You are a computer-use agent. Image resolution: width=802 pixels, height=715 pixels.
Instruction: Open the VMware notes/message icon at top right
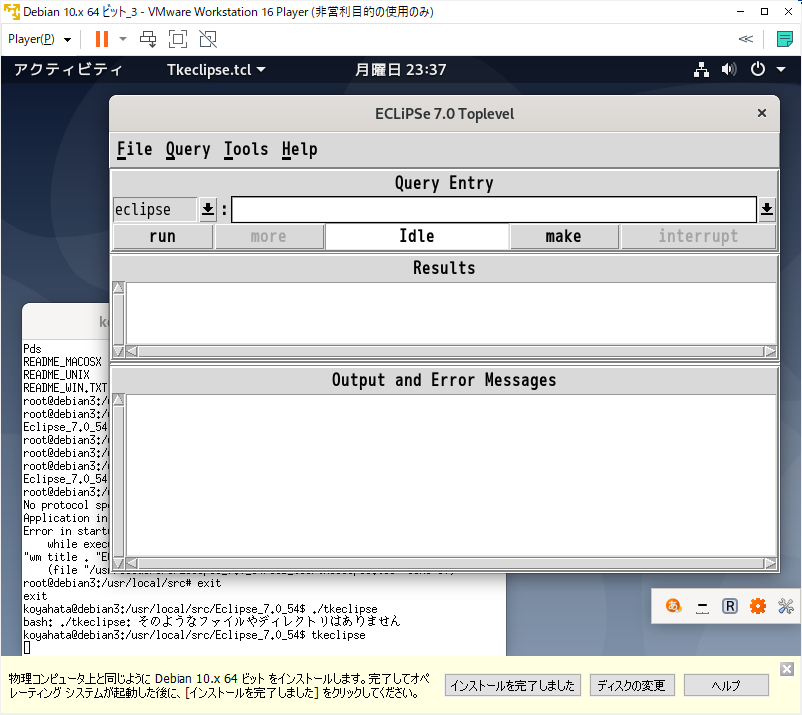784,39
